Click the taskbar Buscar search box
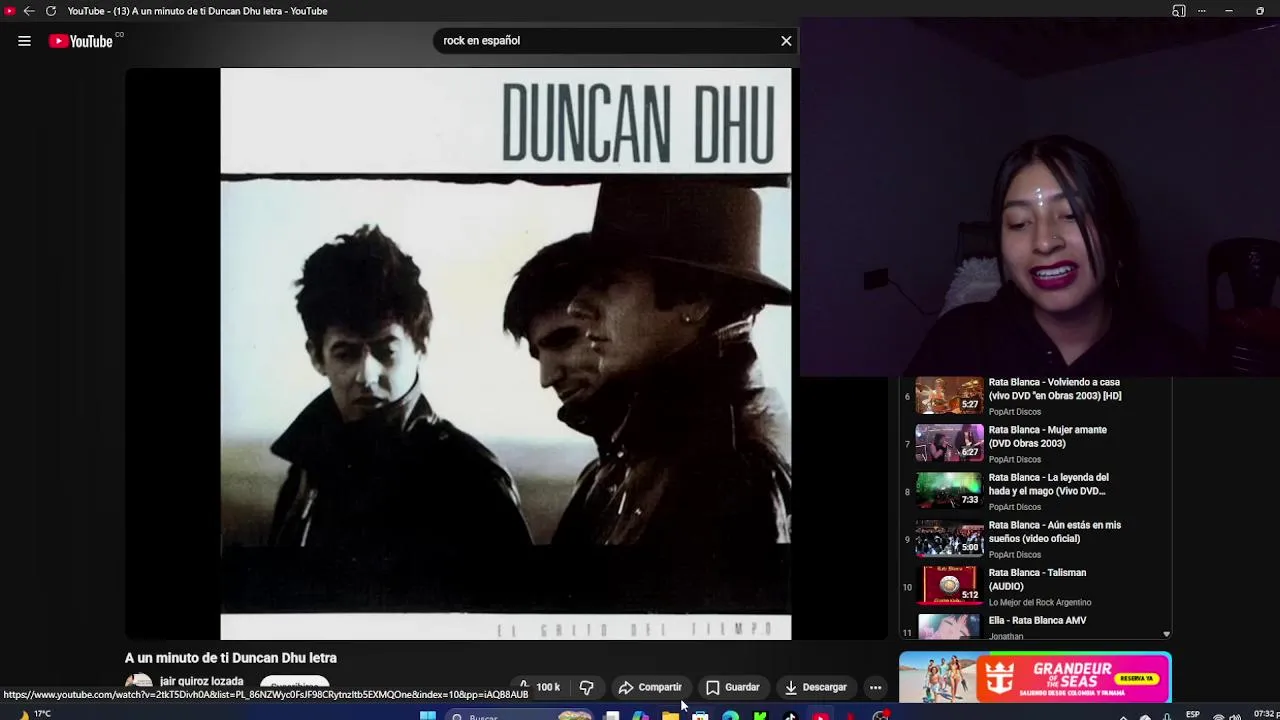Image resolution: width=1280 pixels, height=720 pixels. [520, 716]
